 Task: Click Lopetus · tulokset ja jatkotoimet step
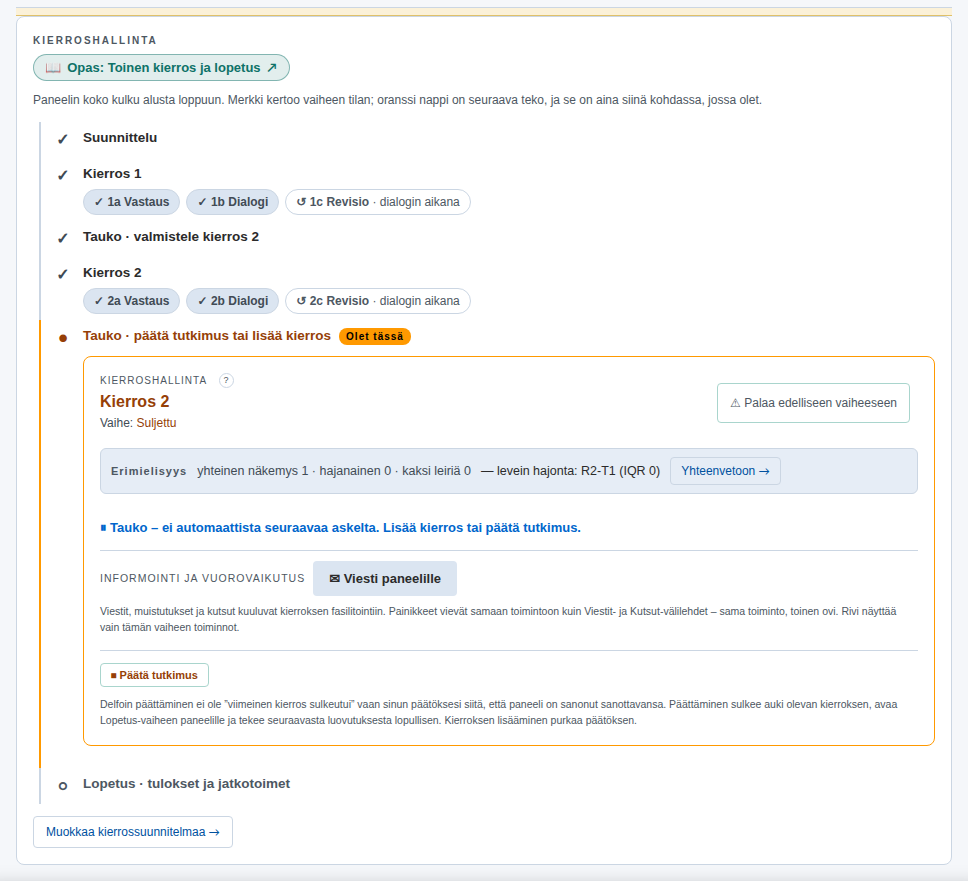(186, 784)
